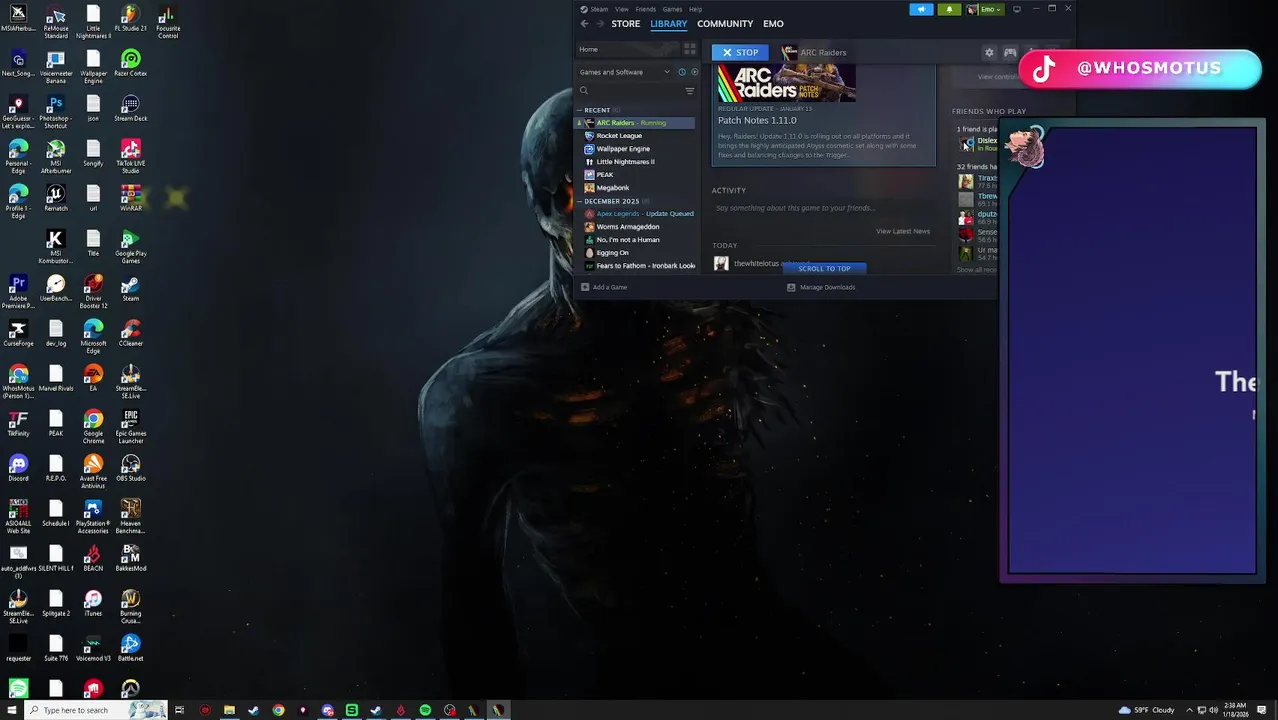The image size is (1278, 720).
Task: Open the Steam announcements megaphone icon
Action: pos(921,9)
